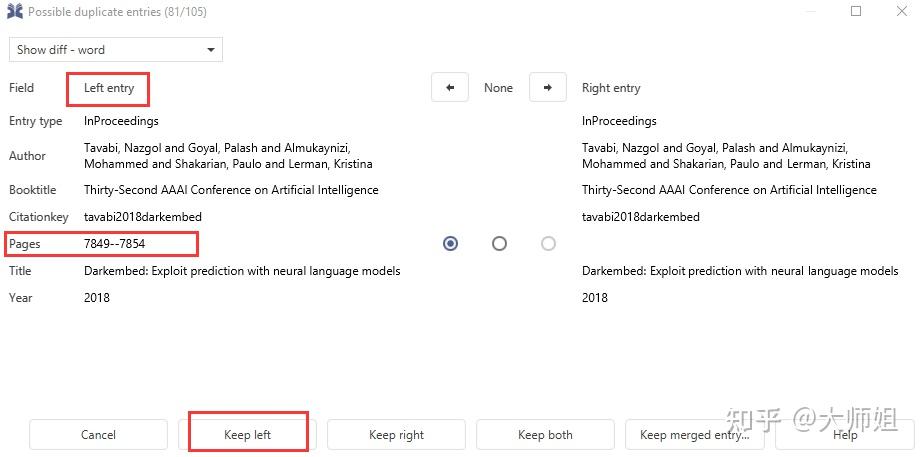Close the Possible duplicate entries window
The width and height of the screenshot is (922, 457).
(901, 12)
